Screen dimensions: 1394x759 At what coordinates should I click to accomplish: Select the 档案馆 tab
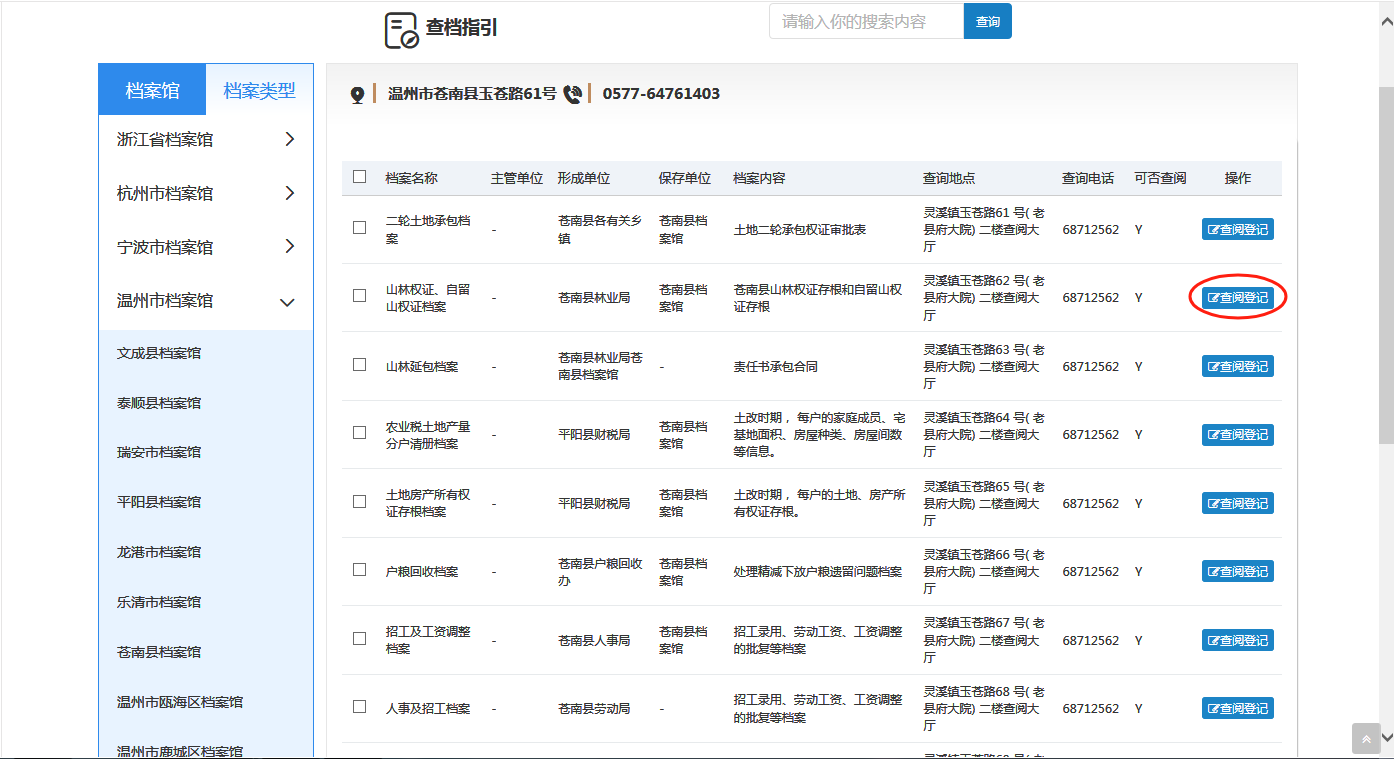[152, 90]
